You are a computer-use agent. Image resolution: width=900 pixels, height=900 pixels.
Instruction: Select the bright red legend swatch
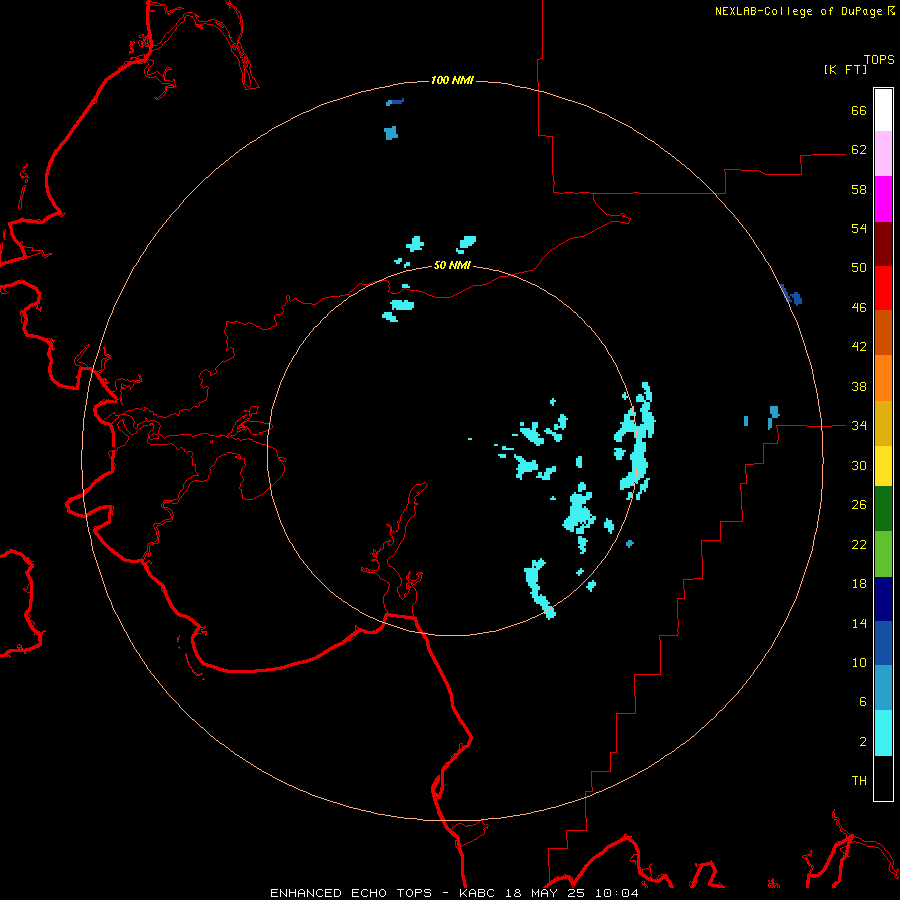(x=883, y=288)
